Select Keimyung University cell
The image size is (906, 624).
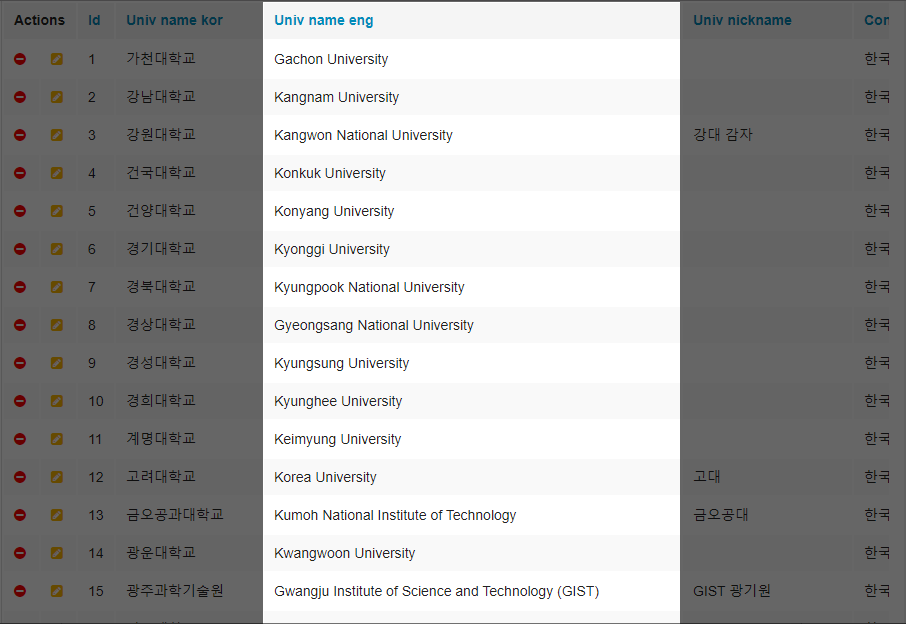(x=471, y=439)
